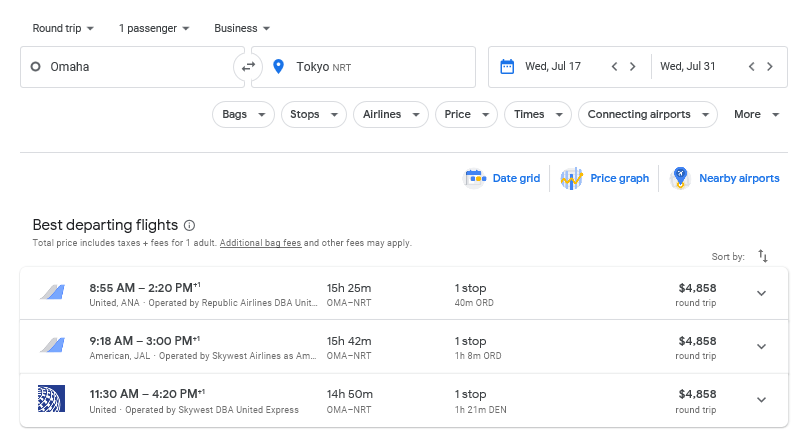
Task: Go to next return date after Jul 31
Action: point(770,66)
